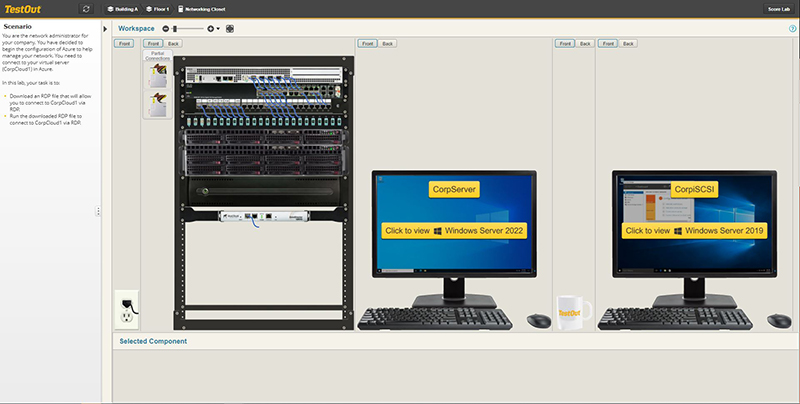Screen dimensions: 800x404
Task: Click the Selected Component heading
Action: 153,341
